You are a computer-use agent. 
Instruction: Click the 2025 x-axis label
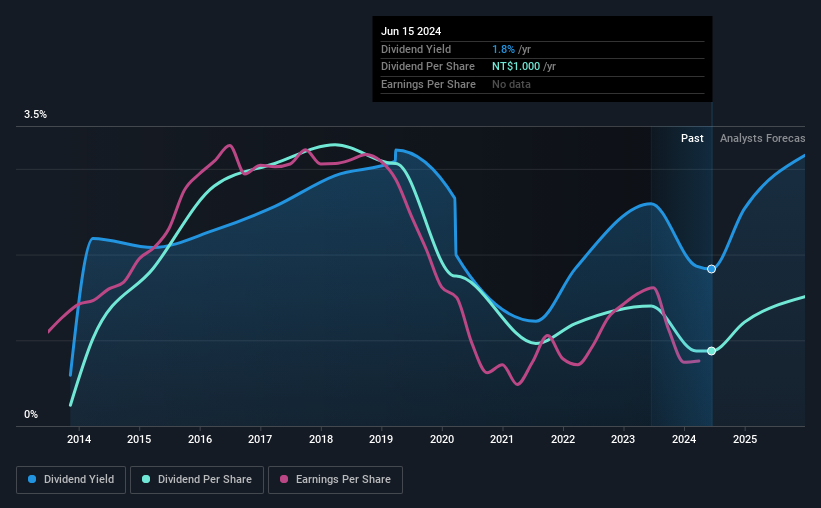click(745, 439)
